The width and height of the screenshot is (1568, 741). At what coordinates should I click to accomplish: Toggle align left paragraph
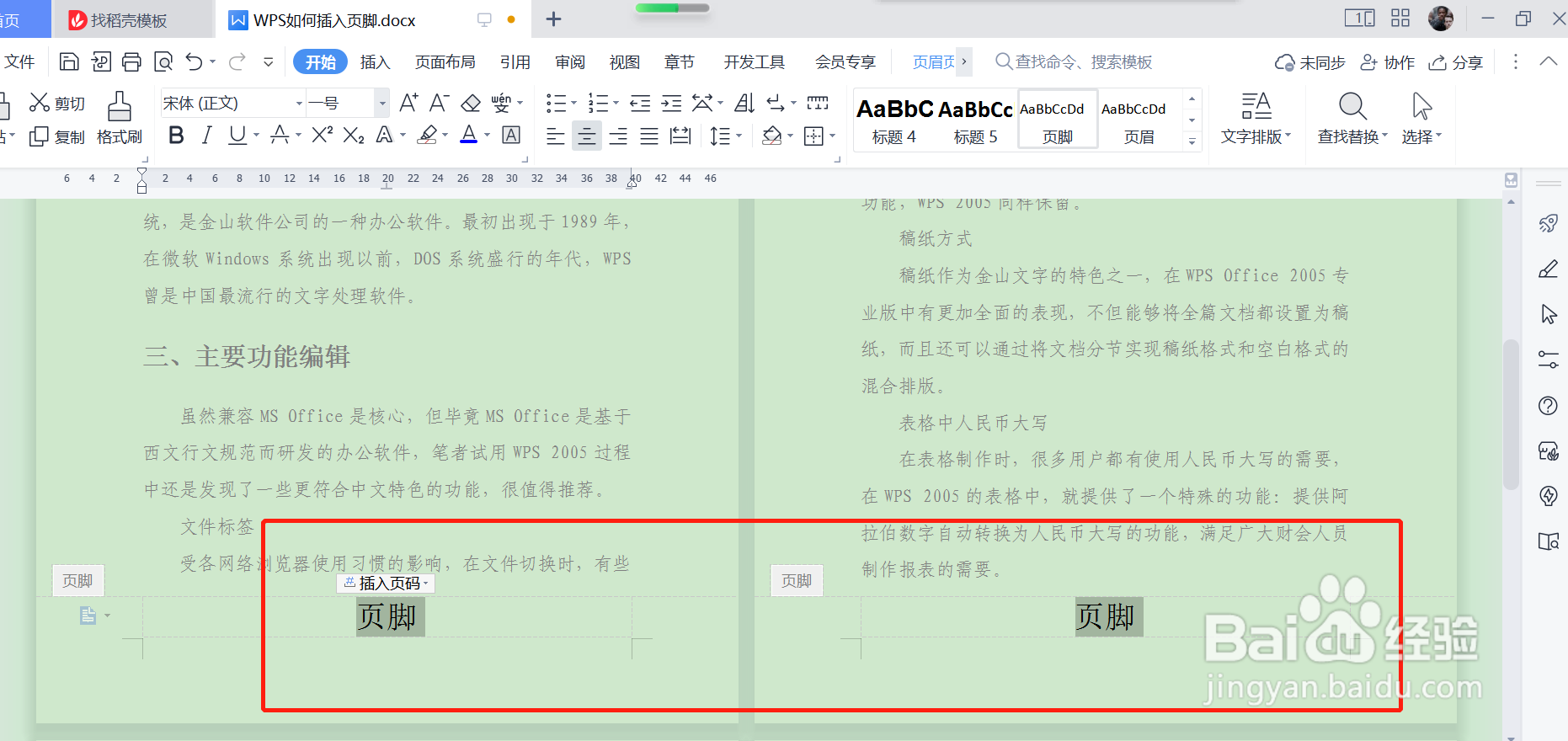[555, 136]
